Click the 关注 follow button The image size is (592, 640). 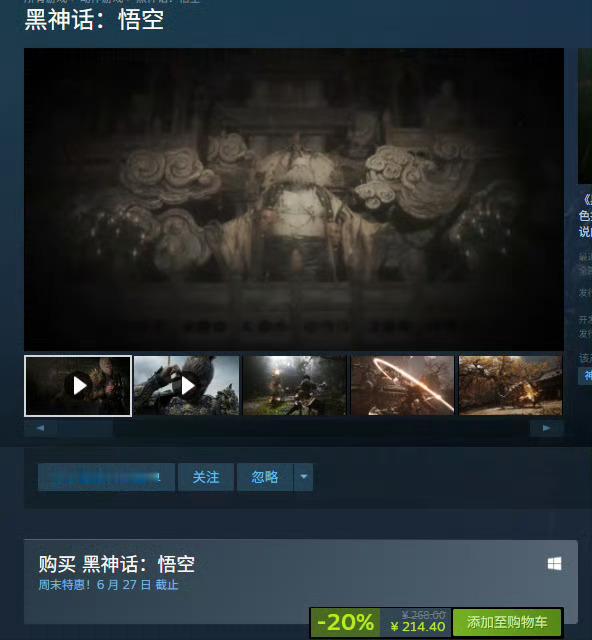206,477
